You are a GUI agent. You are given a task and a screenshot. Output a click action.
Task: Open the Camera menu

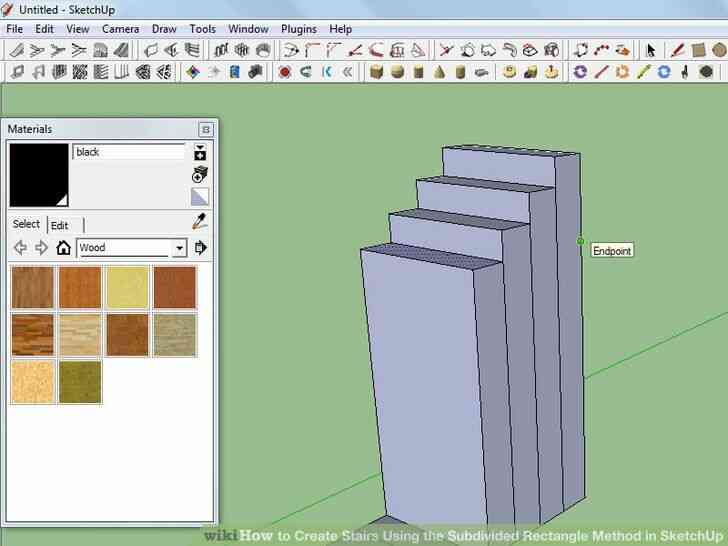click(120, 29)
